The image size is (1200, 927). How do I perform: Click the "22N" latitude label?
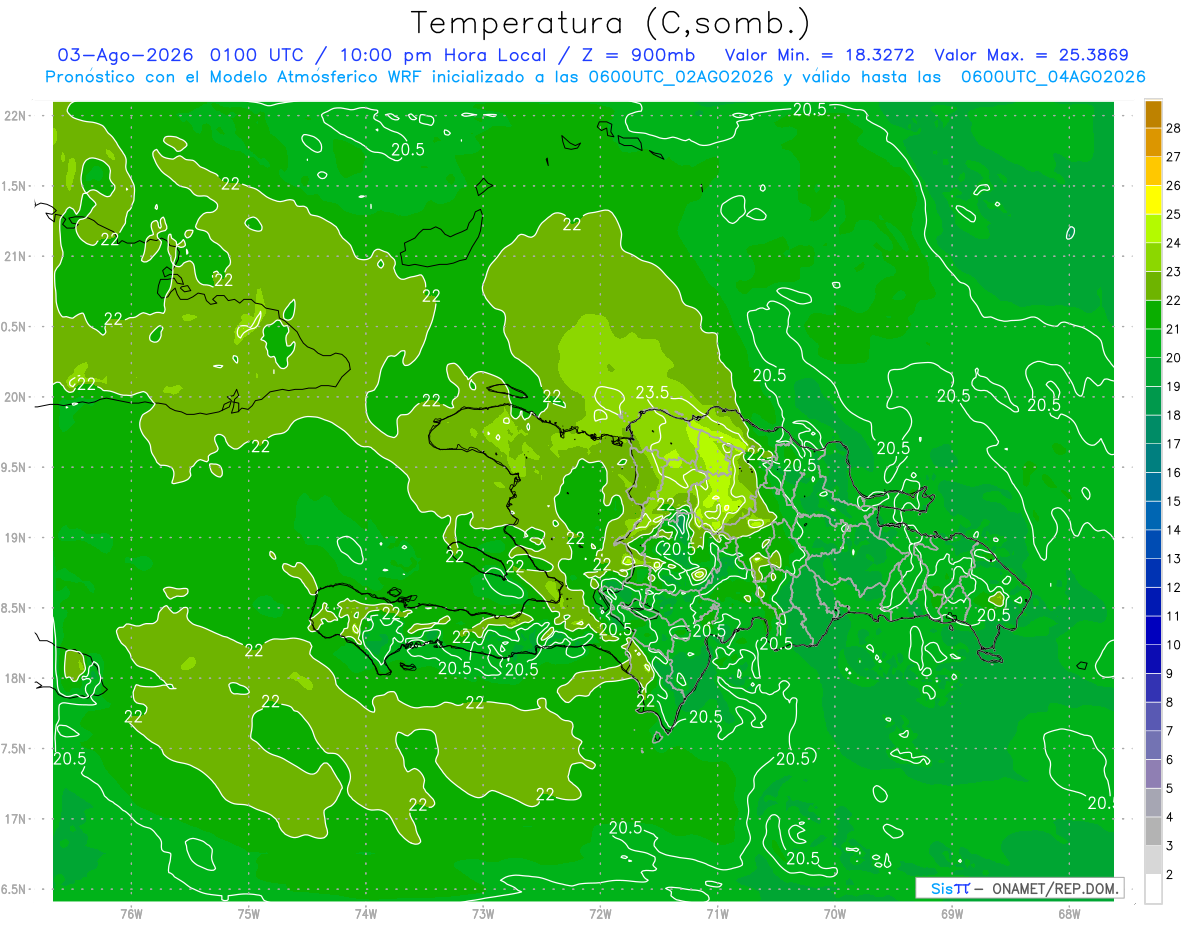[14, 116]
